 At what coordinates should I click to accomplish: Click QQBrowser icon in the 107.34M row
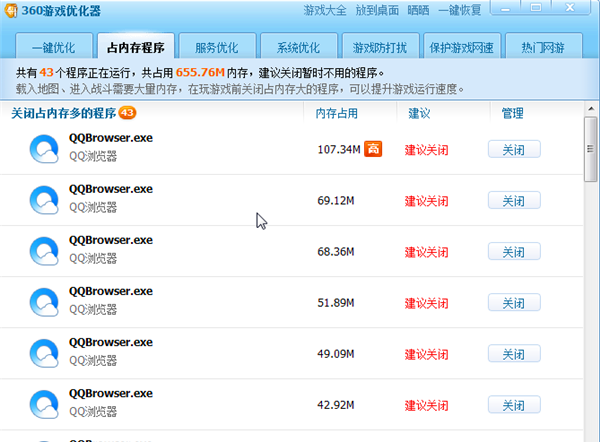click(x=44, y=149)
